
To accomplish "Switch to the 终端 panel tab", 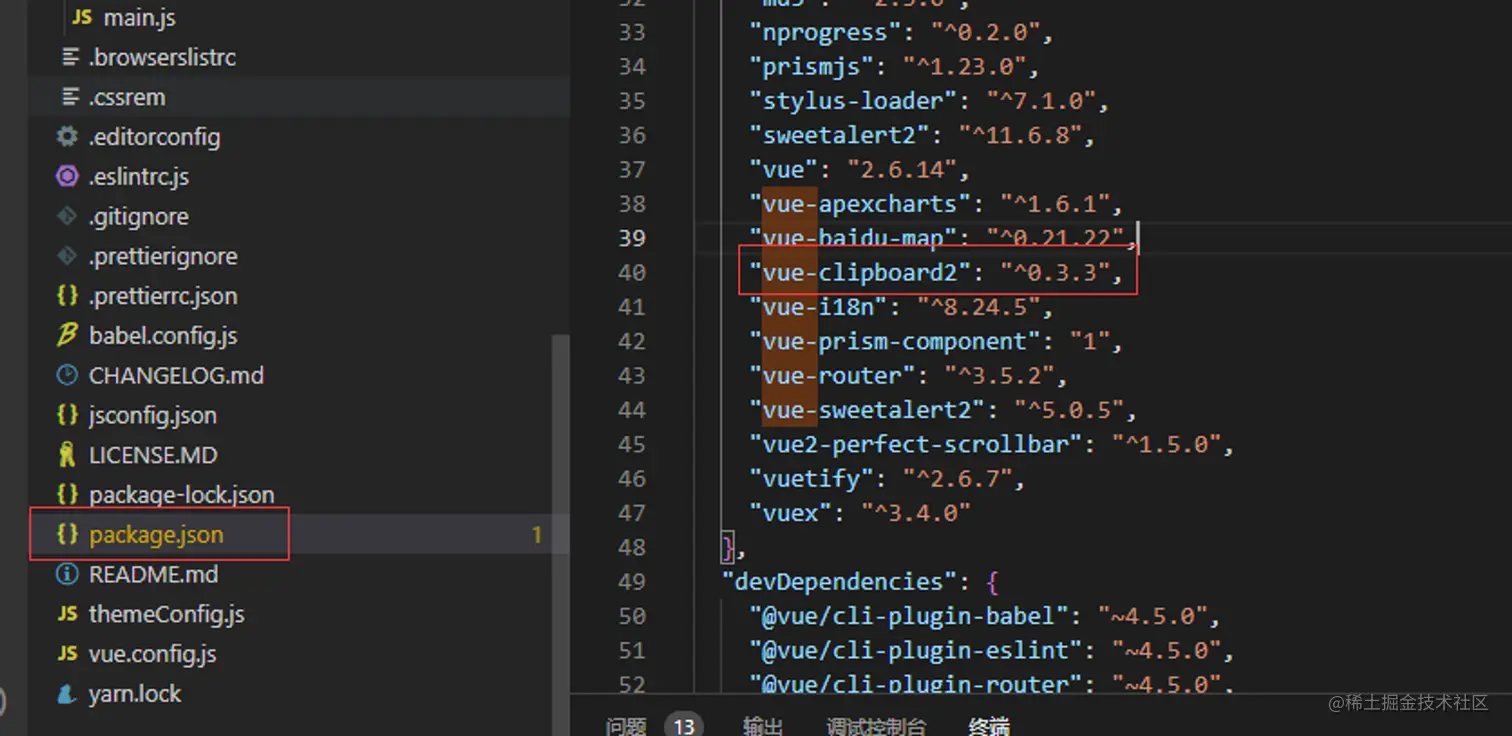I will click(989, 727).
